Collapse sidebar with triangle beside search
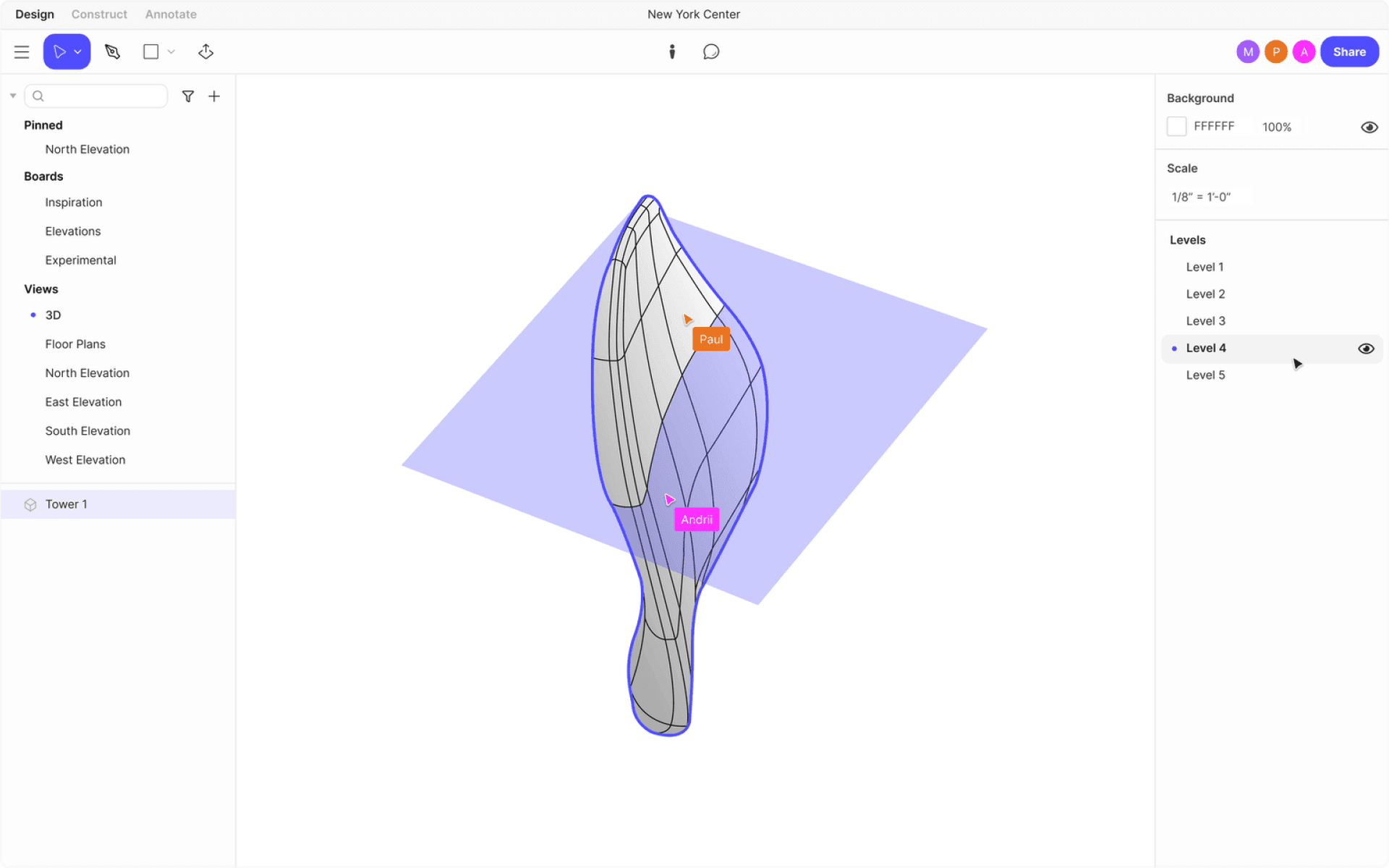The height and width of the screenshot is (868, 1389). (x=13, y=95)
